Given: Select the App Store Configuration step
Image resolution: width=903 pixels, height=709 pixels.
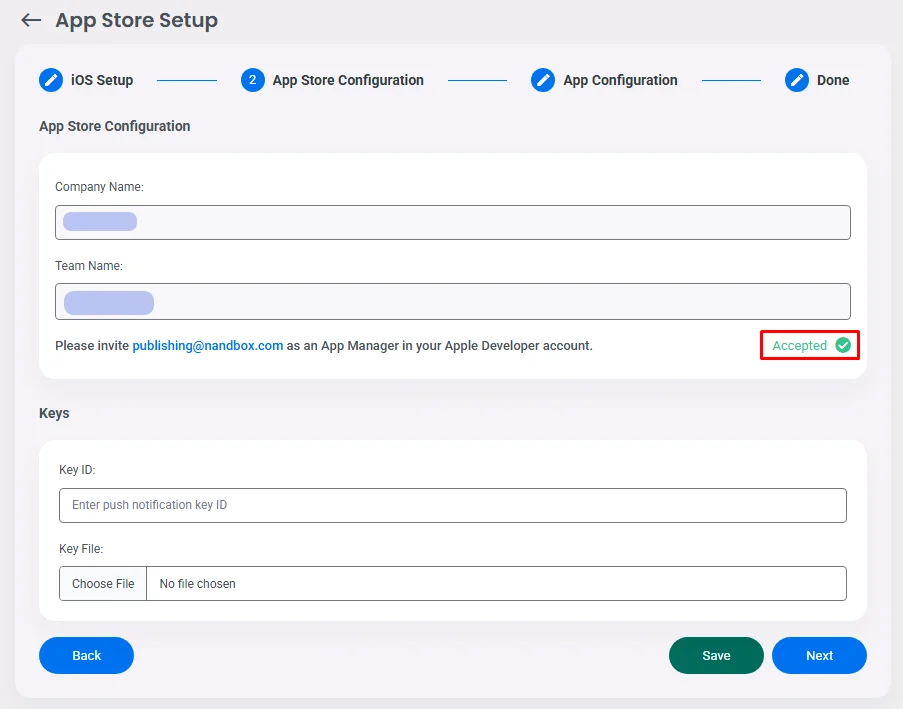Looking at the screenshot, I should 348,80.
